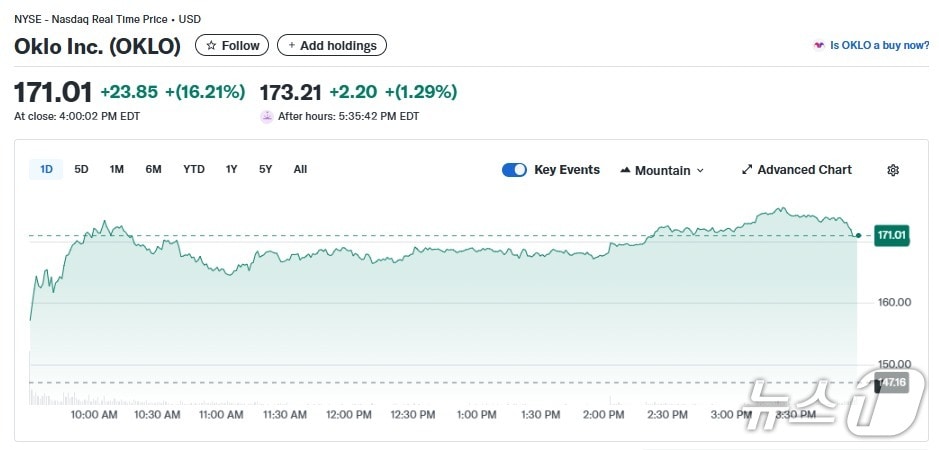Screen dimensions: 939x450
Task: Switch to the 5D time range
Action: pos(81,169)
